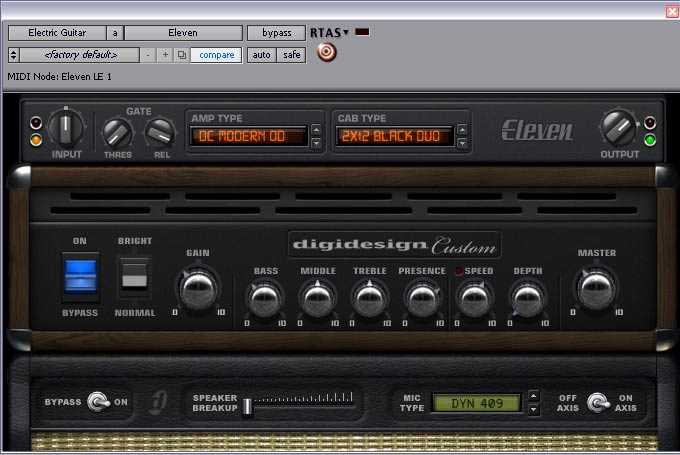Click the Eleven logo

537,131
